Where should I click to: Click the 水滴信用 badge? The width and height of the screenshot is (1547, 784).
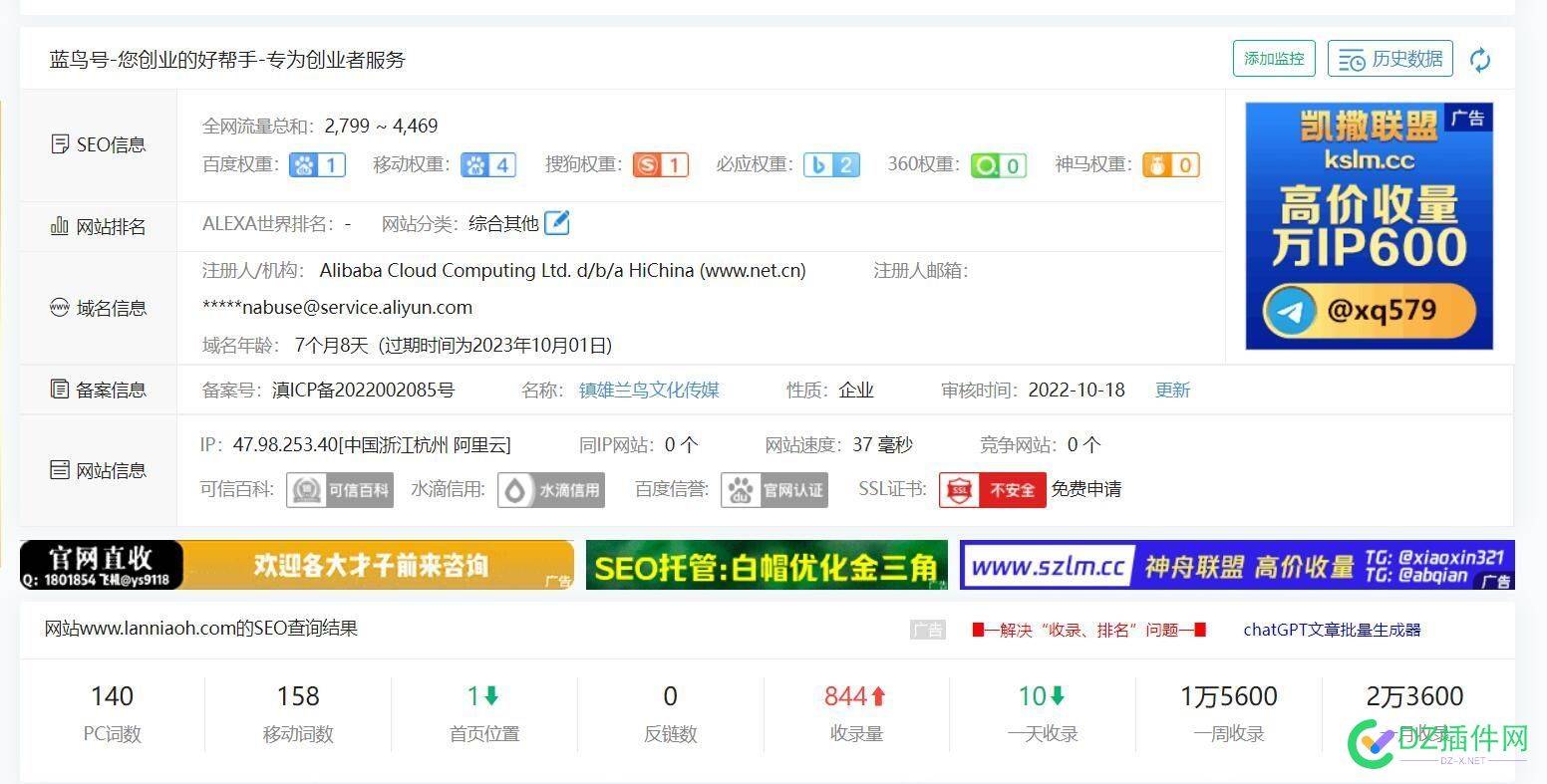[551, 489]
